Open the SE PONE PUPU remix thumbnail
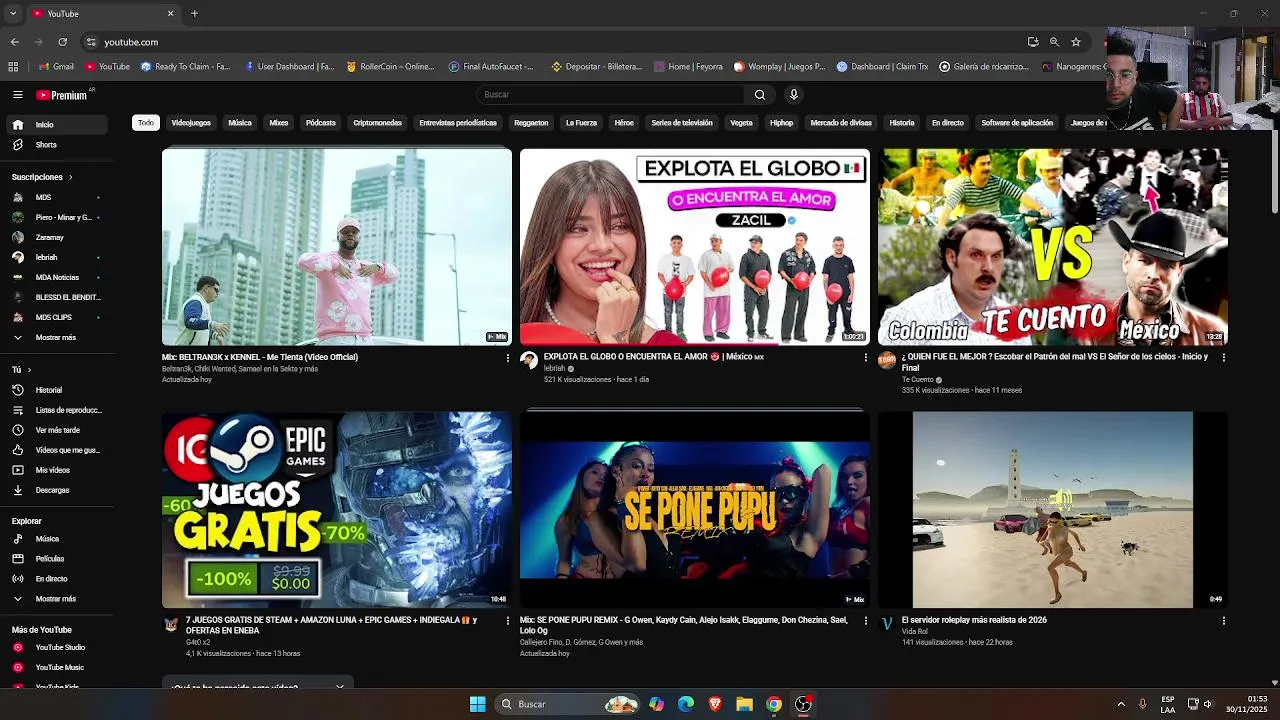 [695, 510]
